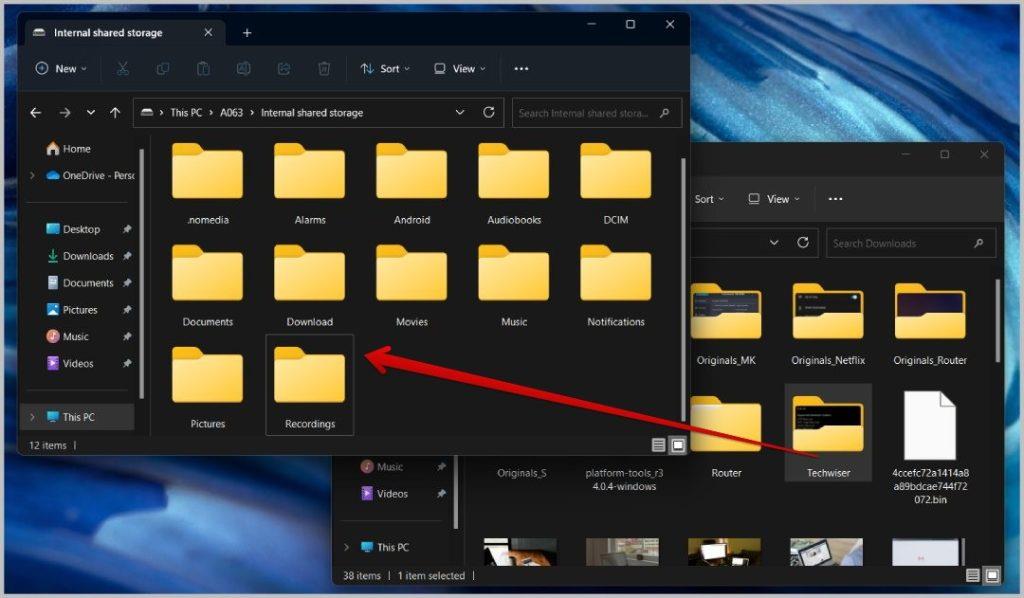Expand address history dropdown in Downloads window
Image resolution: width=1024 pixels, height=598 pixels.
(774, 243)
